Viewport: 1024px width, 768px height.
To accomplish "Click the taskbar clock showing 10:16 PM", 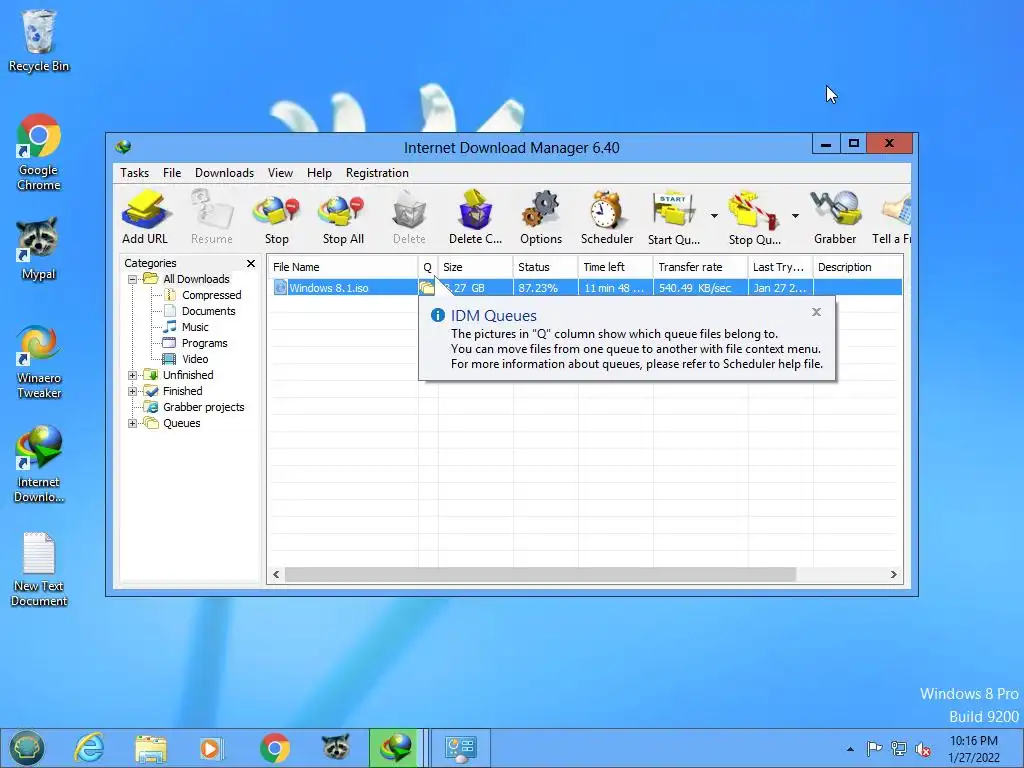I will 974,748.
